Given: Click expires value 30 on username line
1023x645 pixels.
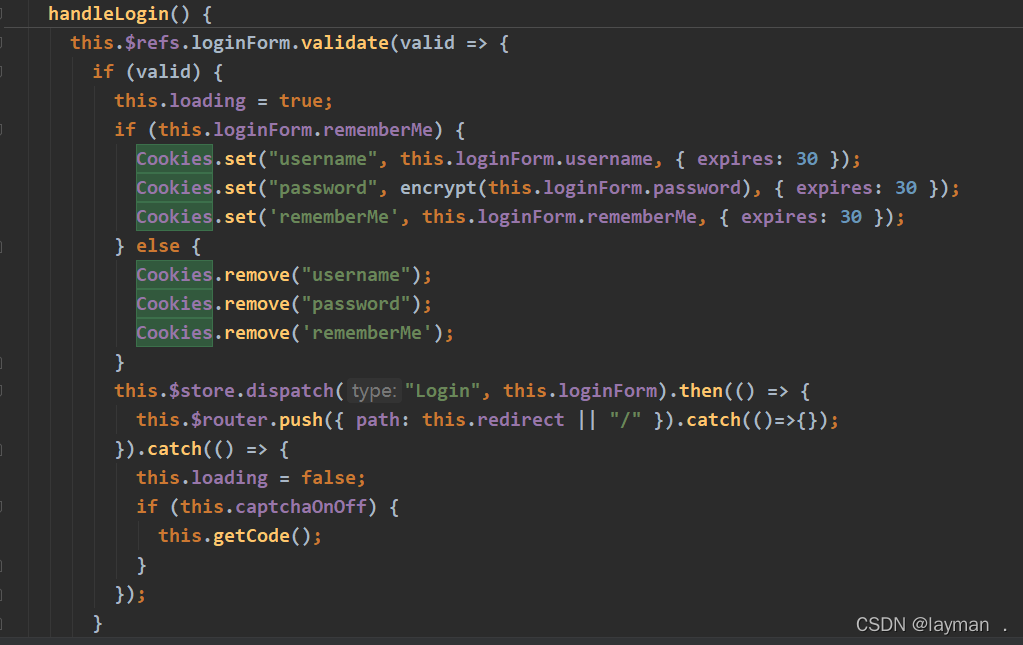Looking at the screenshot, I should (806, 159).
